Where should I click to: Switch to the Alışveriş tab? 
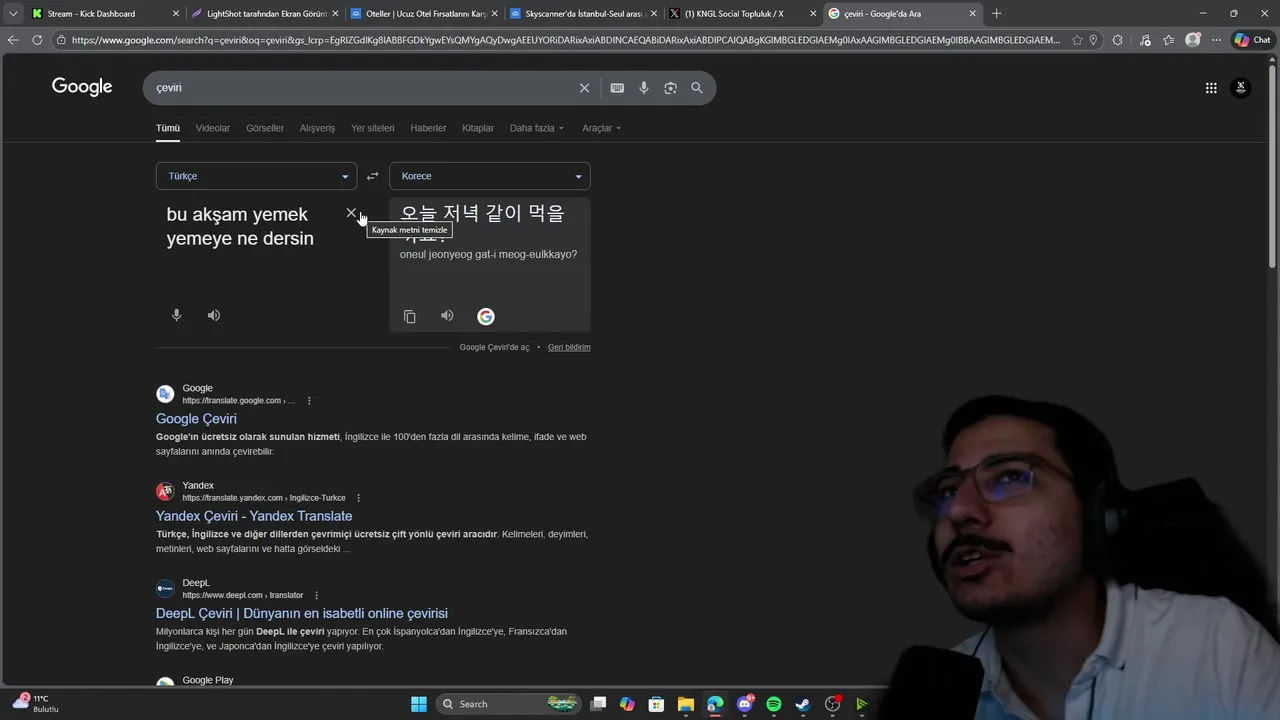(x=318, y=128)
